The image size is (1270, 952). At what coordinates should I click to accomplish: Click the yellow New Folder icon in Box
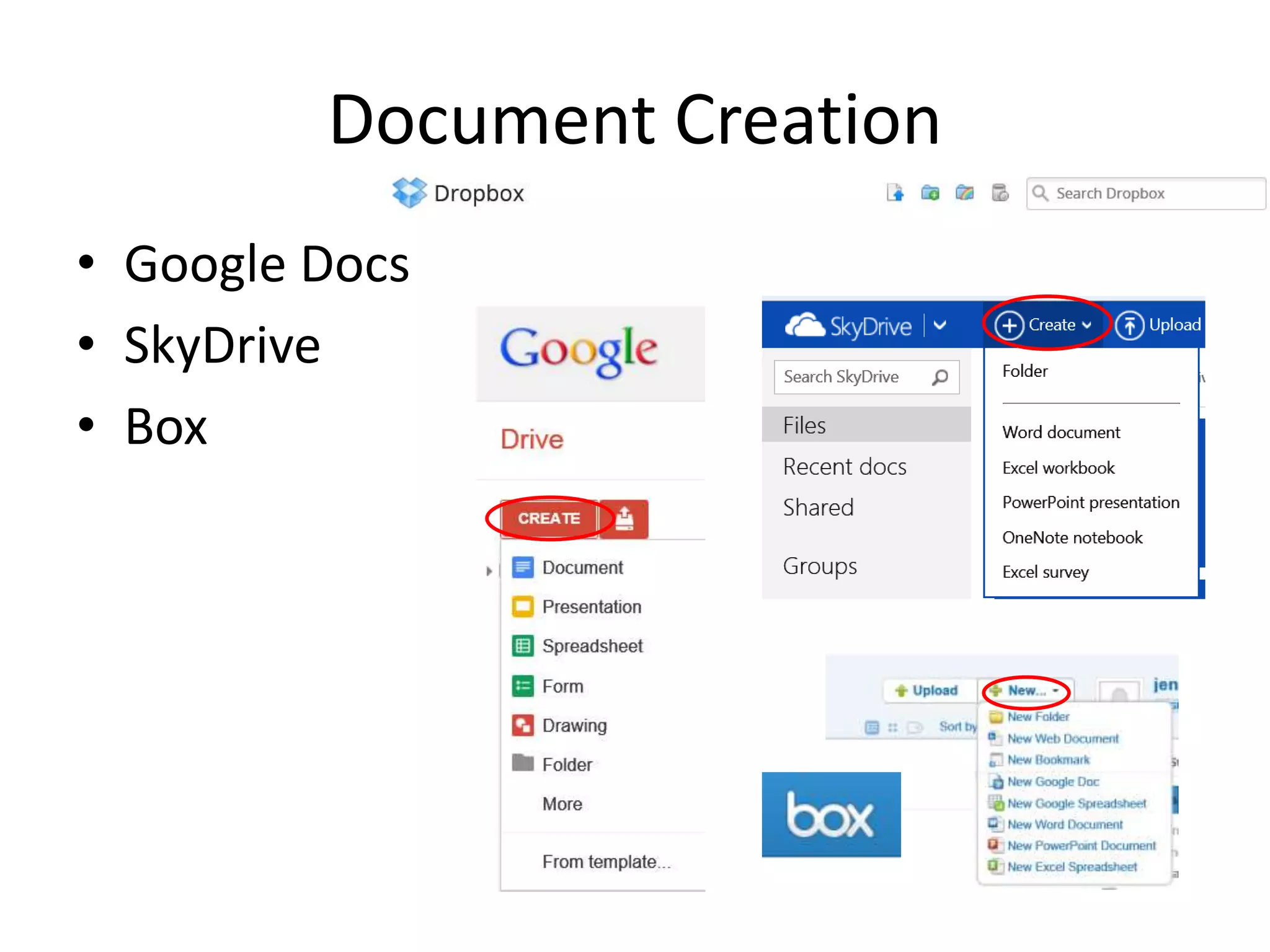tap(996, 717)
